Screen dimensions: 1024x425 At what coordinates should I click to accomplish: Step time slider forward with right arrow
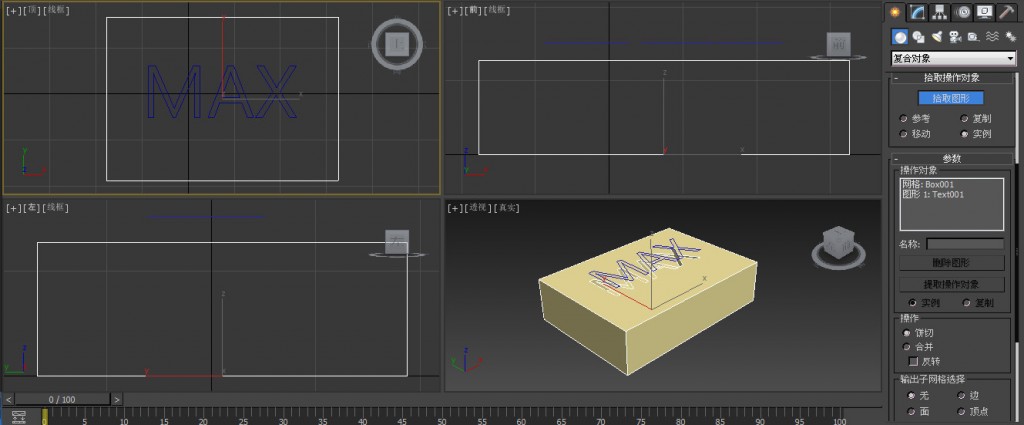[117, 399]
